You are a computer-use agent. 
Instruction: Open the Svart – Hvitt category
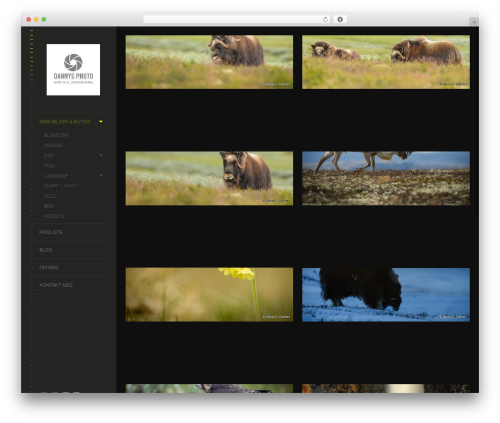coord(60,186)
